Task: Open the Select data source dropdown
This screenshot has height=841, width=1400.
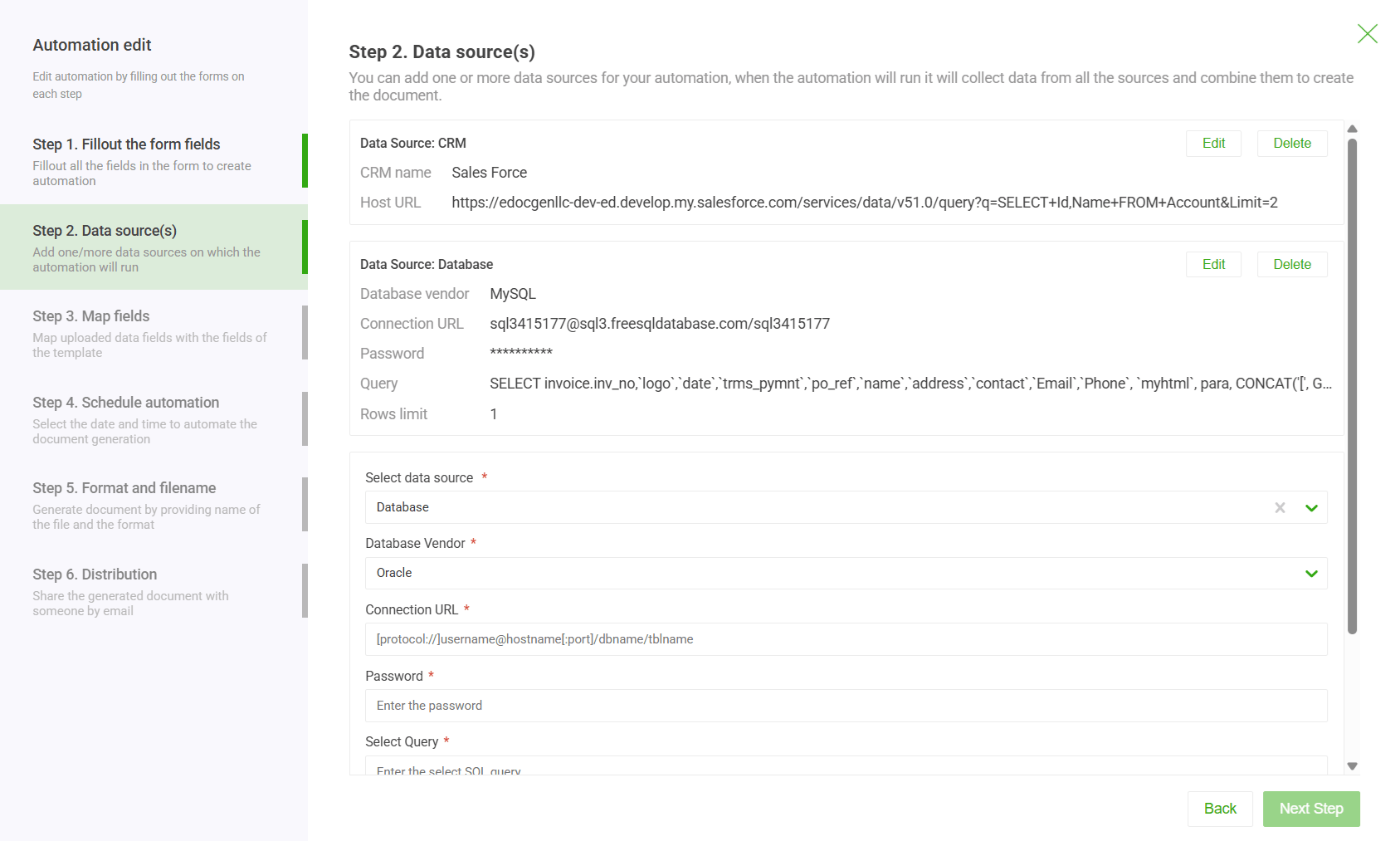Action: (1311, 507)
